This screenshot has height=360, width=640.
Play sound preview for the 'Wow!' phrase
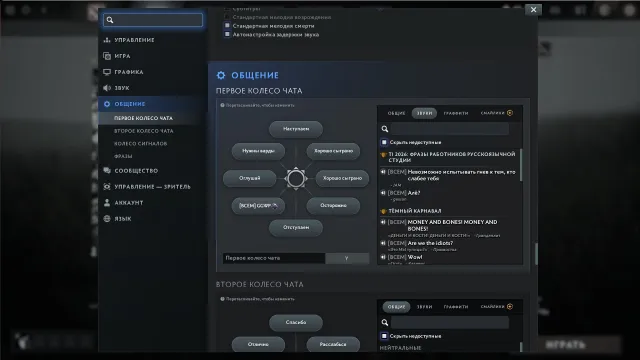click(383, 257)
